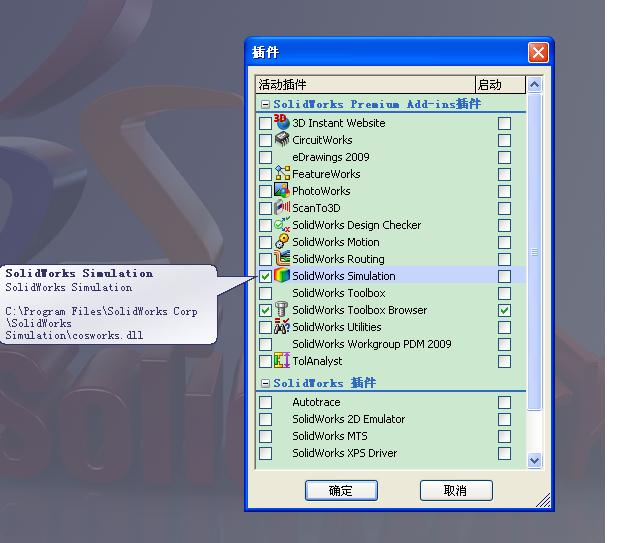Select the SolidWorks Design Checker row text

tap(356, 225)
